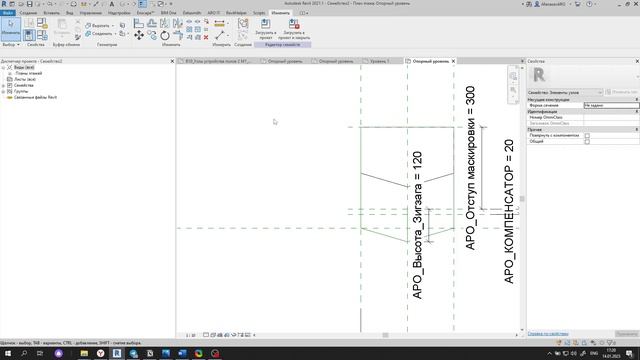Click the steering wheel icon in navigation bar
Viewport: 640px width, 360px height.
513,76
